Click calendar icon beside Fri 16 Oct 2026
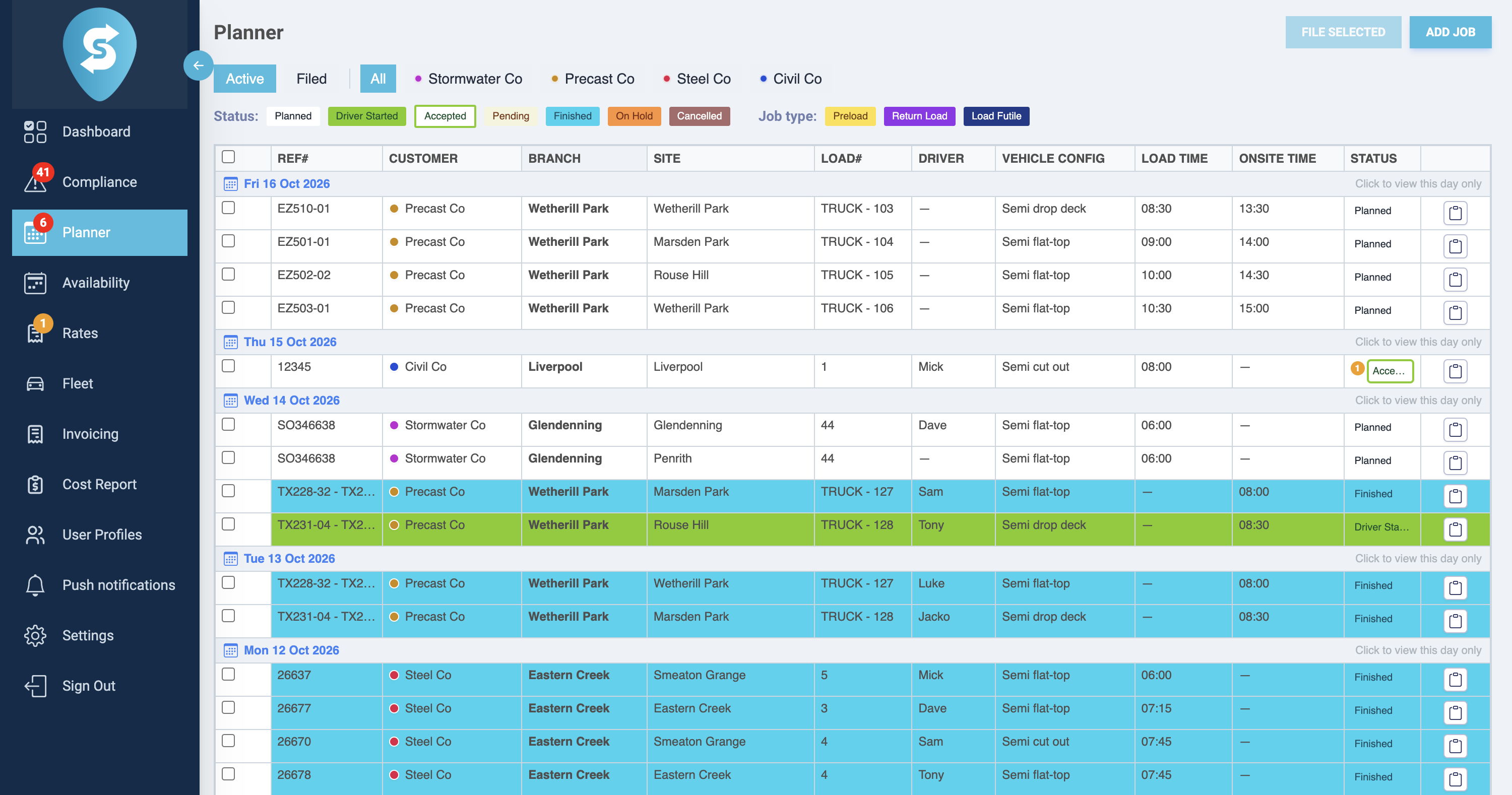This screenshot has height=795, width=1512. coord(231,184)
